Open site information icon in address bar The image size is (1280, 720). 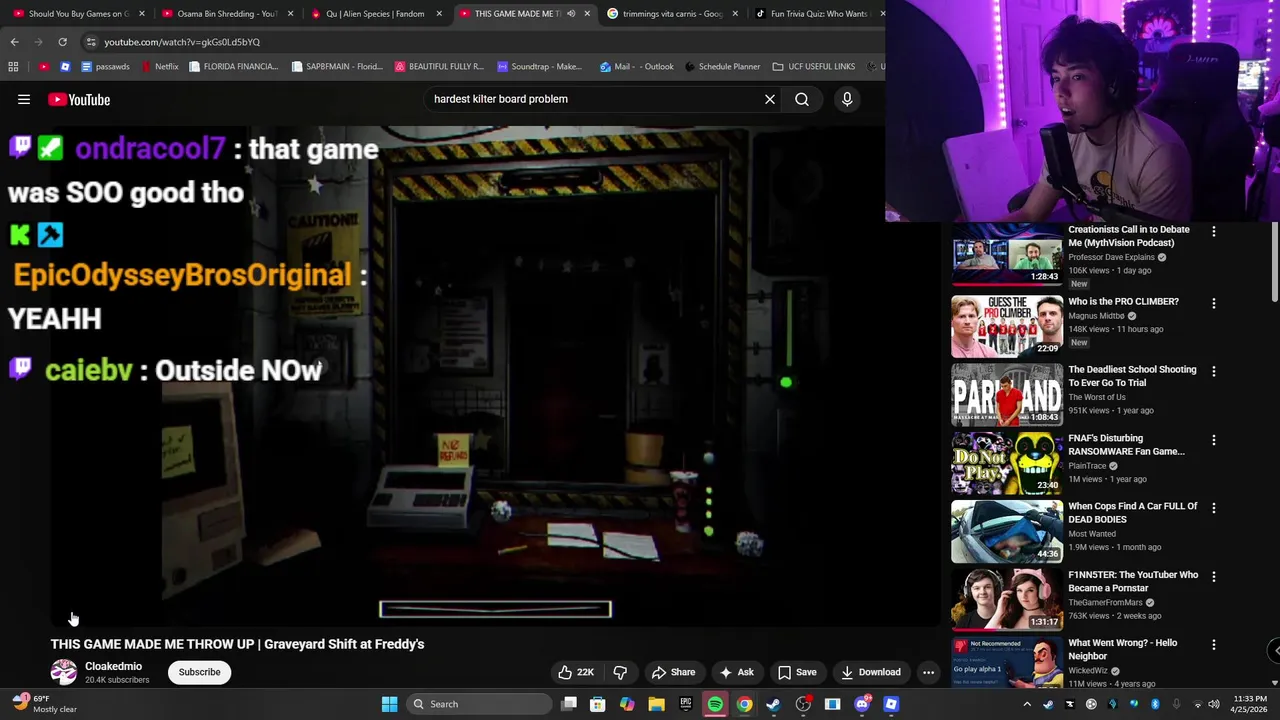pos(91,42)
